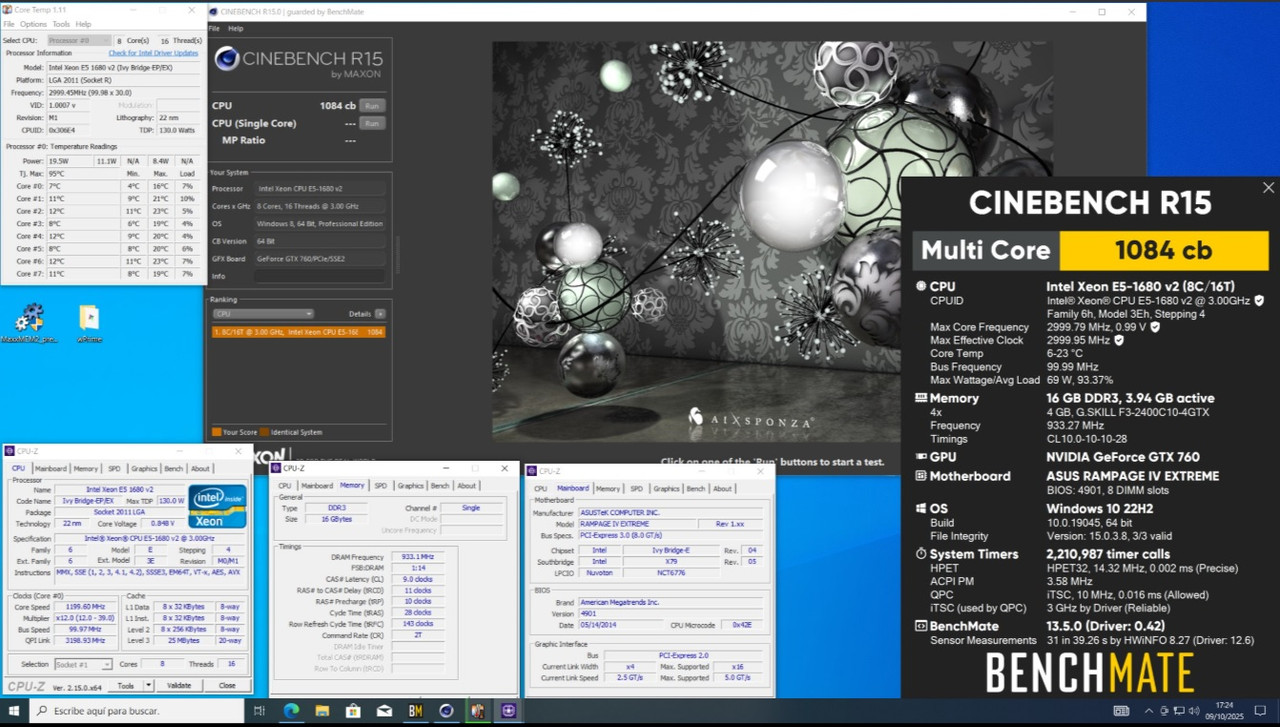This screenshot has width=1280, height=727.
Task: Toggle the ranking Details arrow button
Action: click(380, 313)
